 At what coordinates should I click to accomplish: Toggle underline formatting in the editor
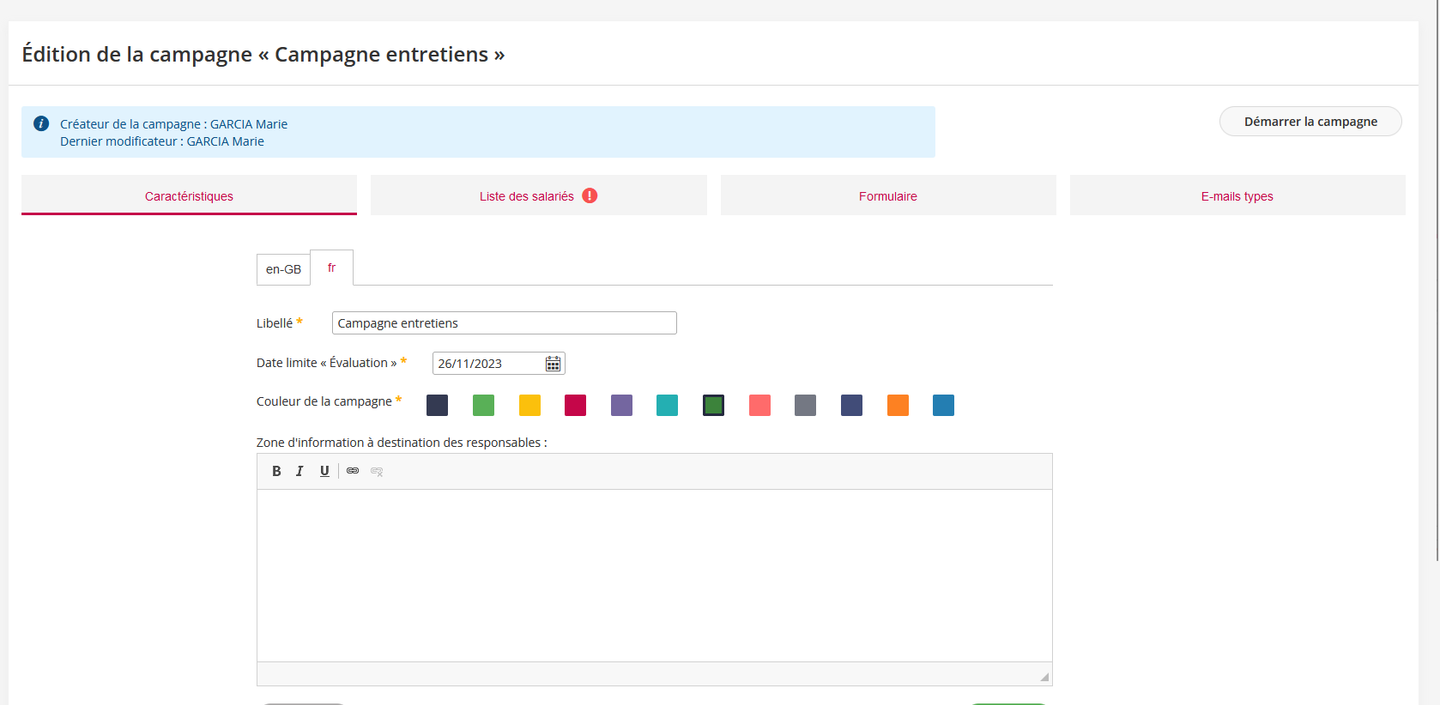pyautogui.click(x=324, y=471)
